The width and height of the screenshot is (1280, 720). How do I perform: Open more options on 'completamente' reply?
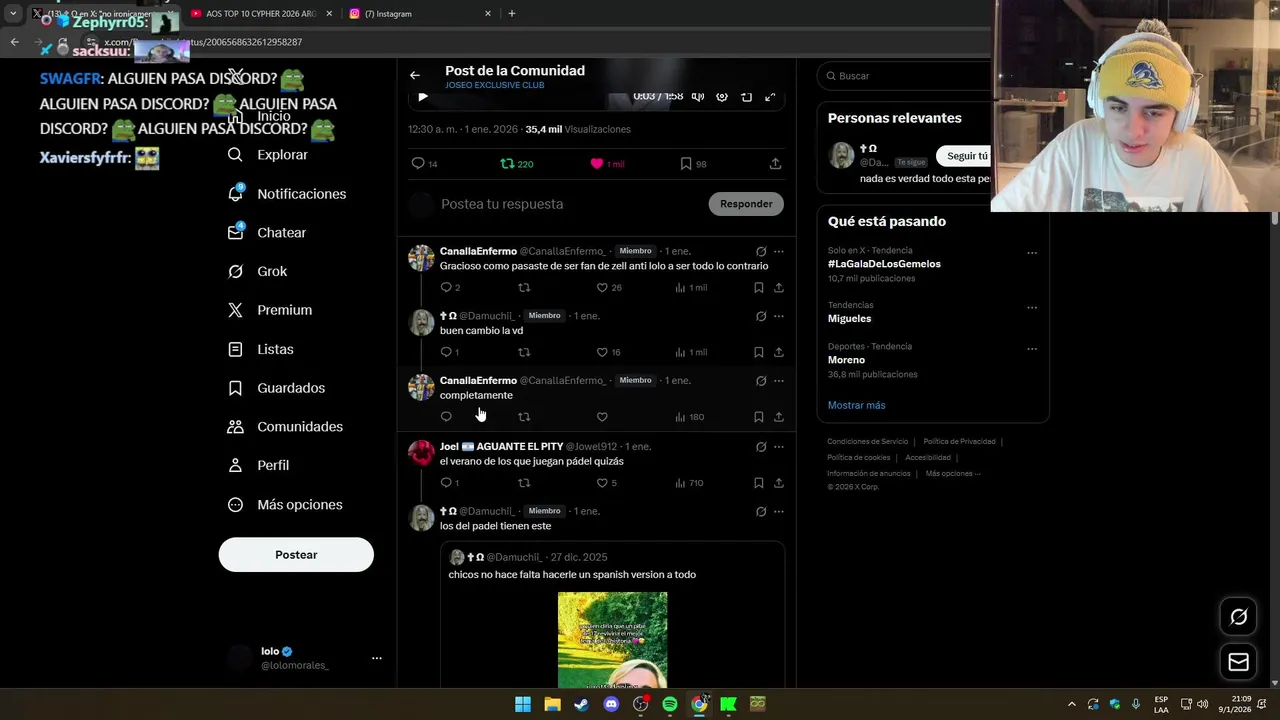779,380
